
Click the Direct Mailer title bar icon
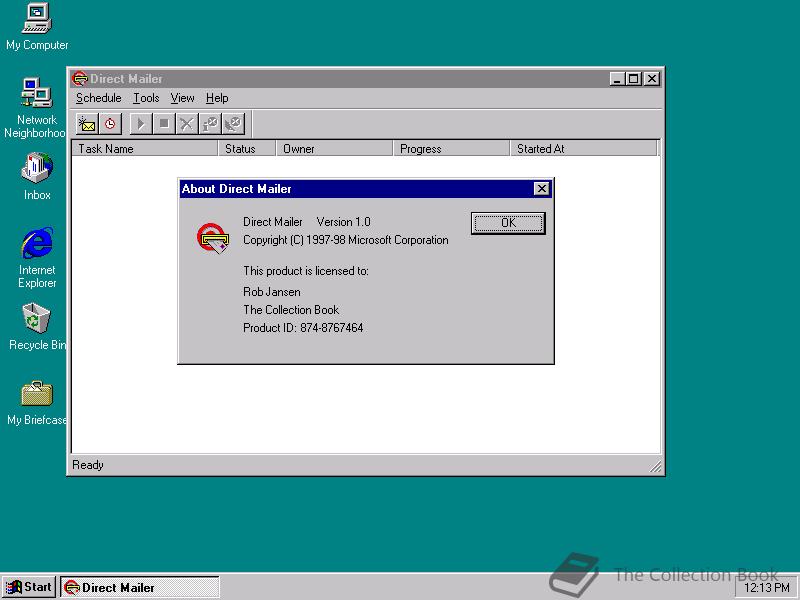click(80, 79)
